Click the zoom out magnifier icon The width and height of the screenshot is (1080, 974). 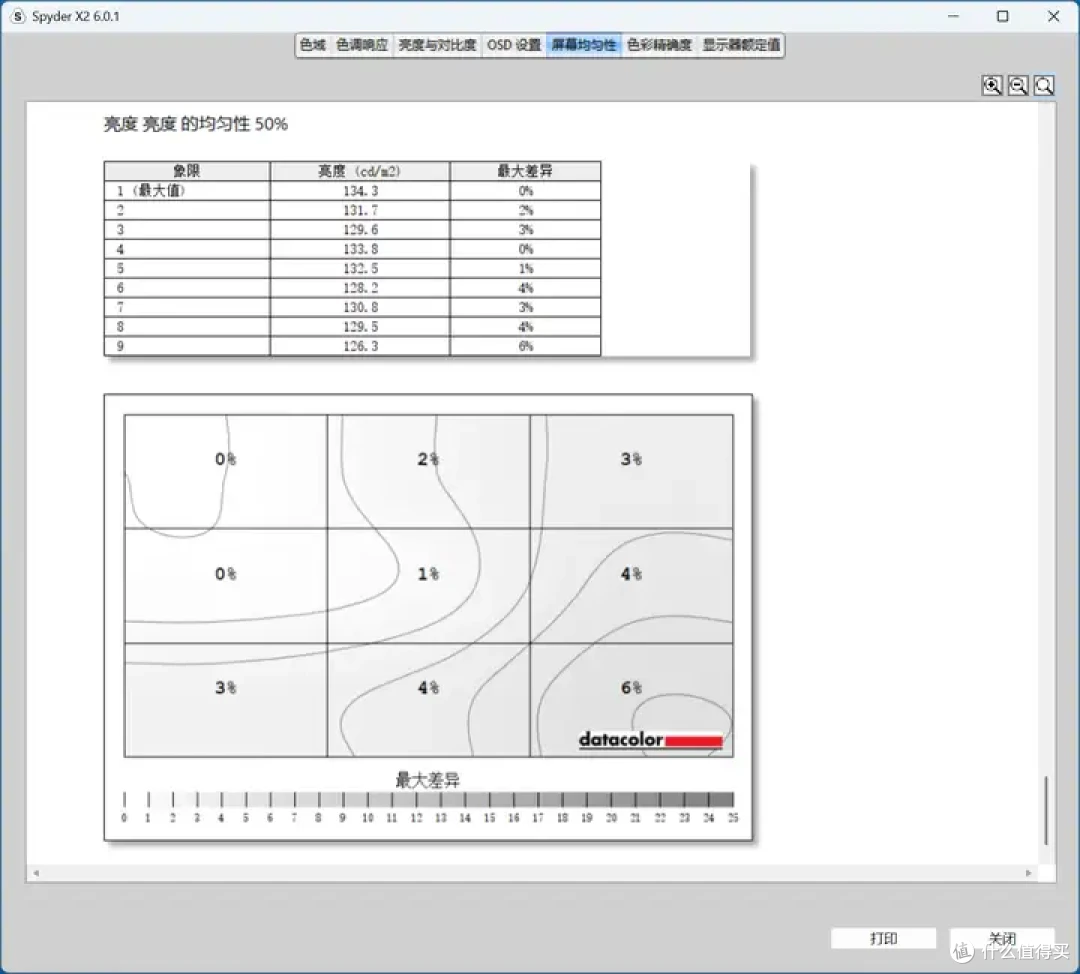tap(1018, 85)
